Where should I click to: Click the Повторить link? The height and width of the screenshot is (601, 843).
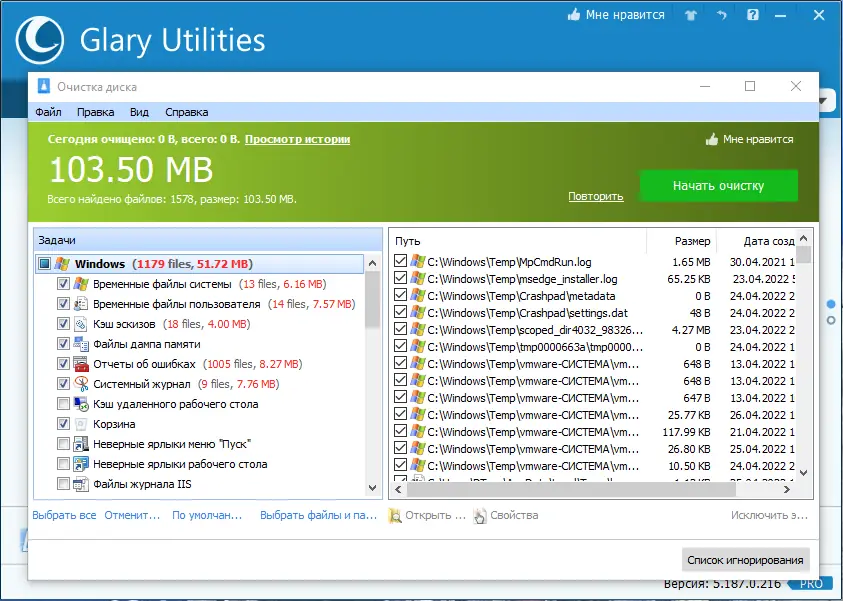tap(596, 196)
